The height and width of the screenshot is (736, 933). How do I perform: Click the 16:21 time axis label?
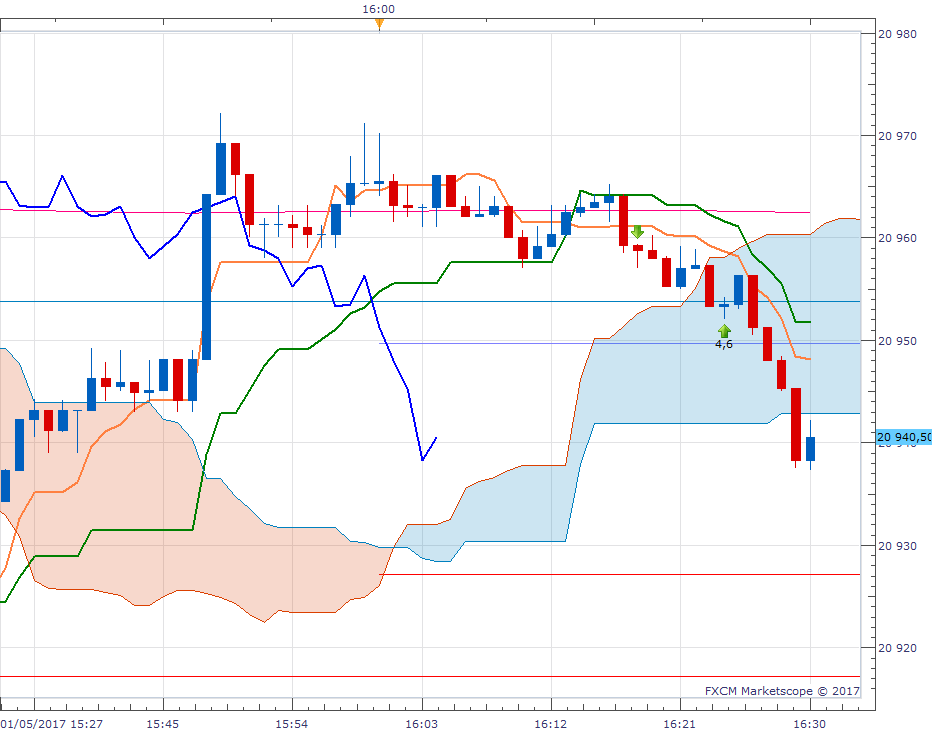(680, 724)
